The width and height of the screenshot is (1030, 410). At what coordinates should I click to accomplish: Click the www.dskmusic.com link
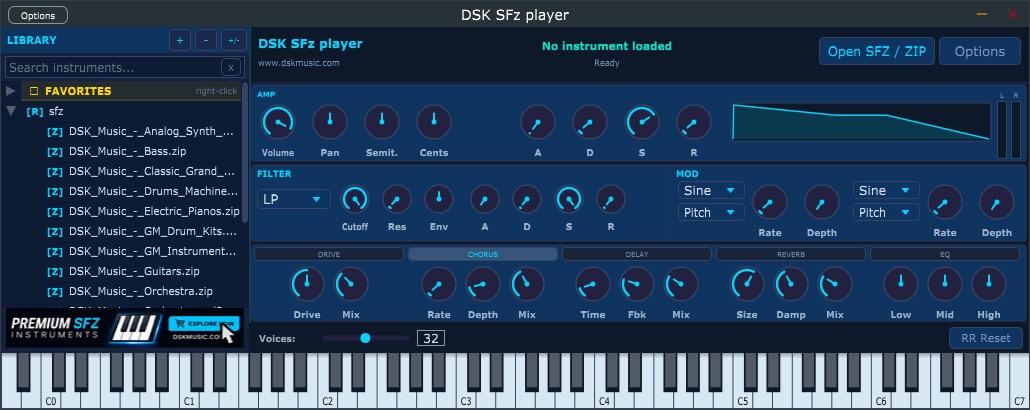298,63
